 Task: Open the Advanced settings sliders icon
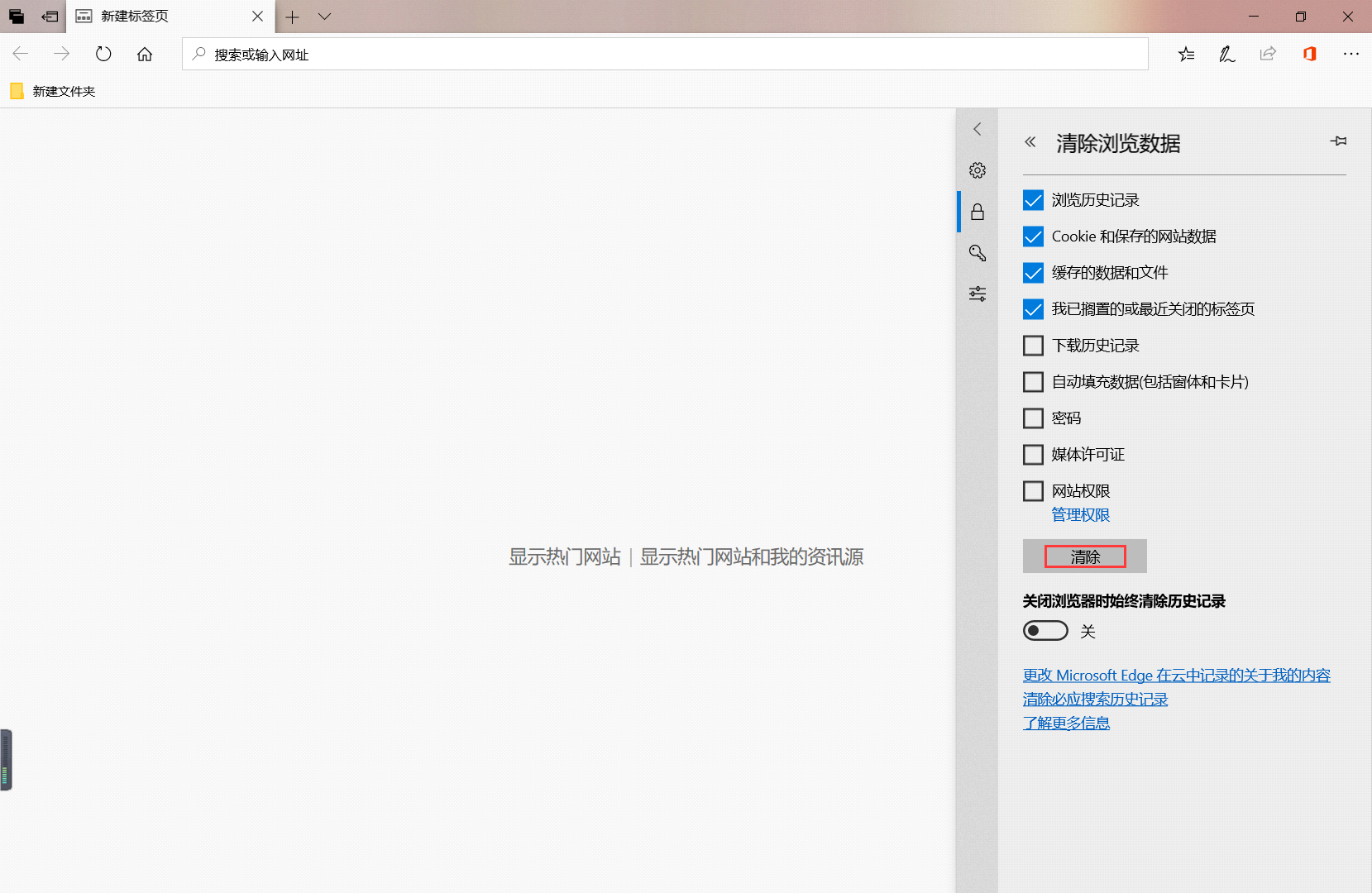(x=978, y=294)
